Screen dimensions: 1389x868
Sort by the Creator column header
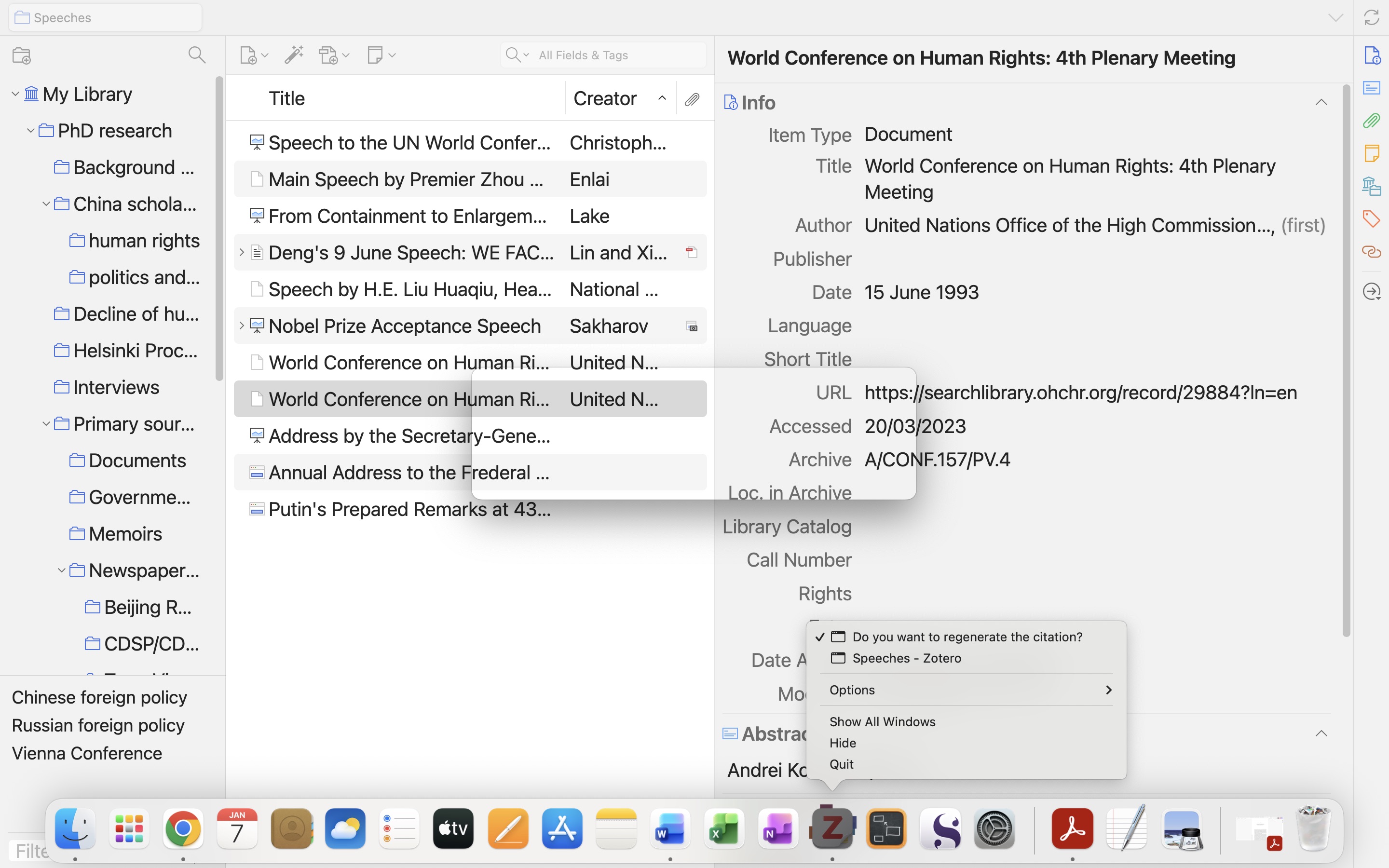click(605, 99)
